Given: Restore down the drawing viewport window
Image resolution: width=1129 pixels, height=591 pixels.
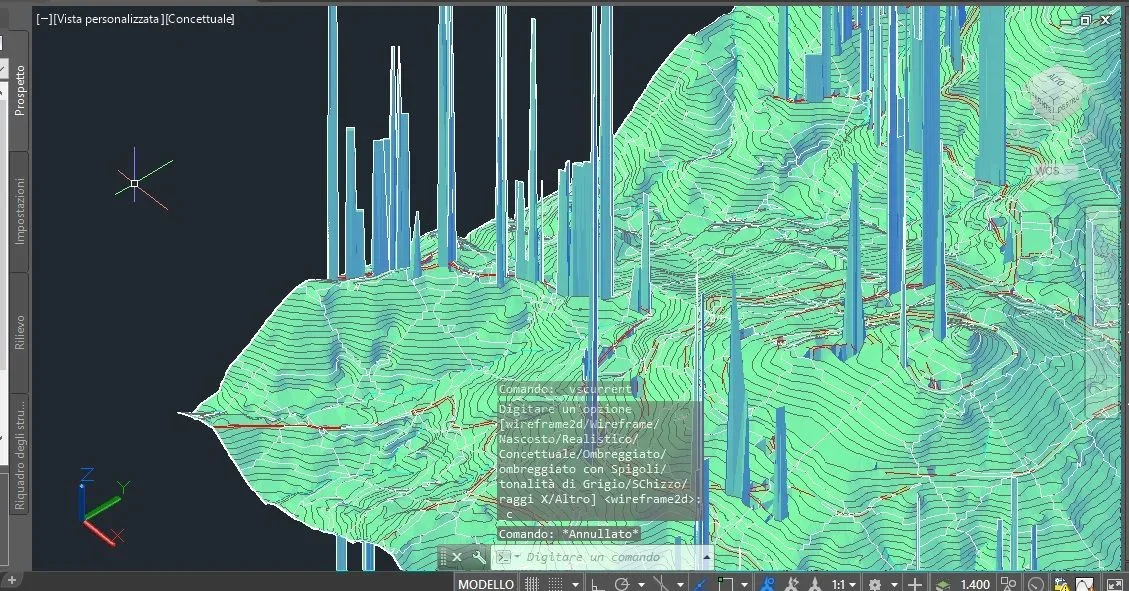Looking at the screenshot, I should [x=1086, y=20].
